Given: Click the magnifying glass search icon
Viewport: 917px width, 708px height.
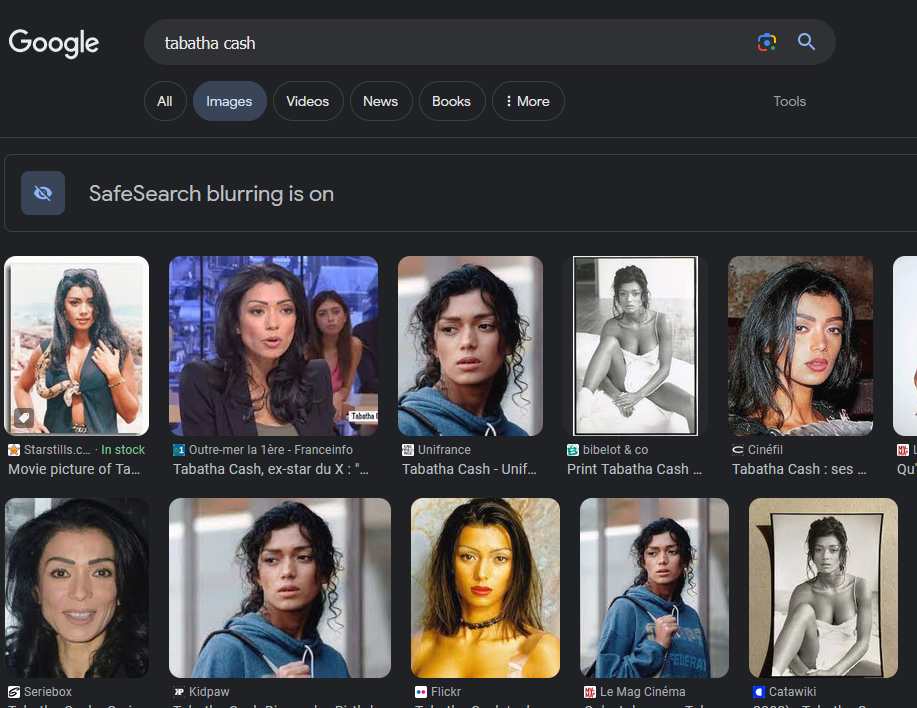Looking at the screenshot, I should (806, 42).
